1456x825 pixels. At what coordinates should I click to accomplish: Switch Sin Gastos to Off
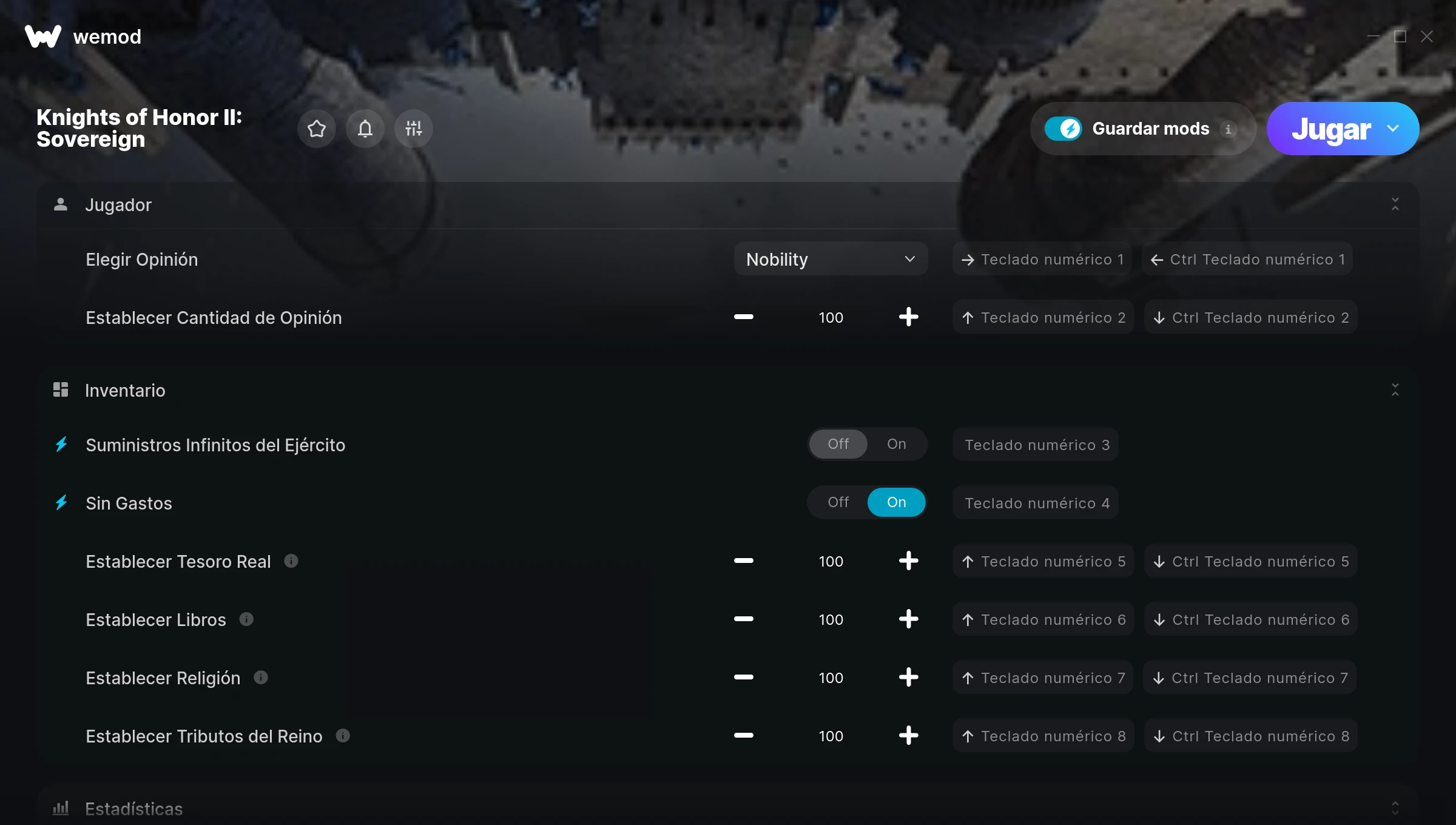838,502
